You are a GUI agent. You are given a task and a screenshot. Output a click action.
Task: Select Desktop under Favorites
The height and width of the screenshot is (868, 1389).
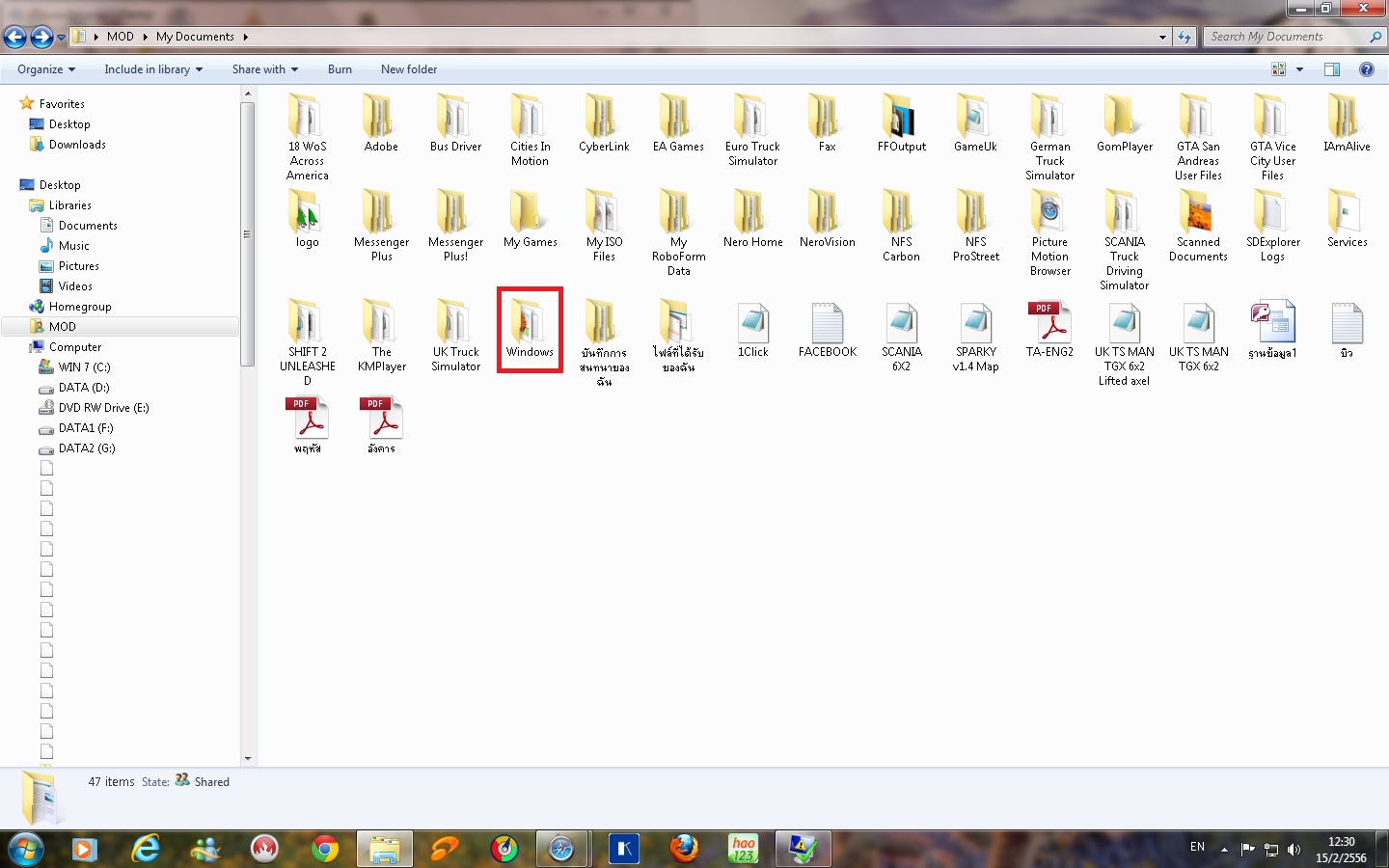point(69,124)
